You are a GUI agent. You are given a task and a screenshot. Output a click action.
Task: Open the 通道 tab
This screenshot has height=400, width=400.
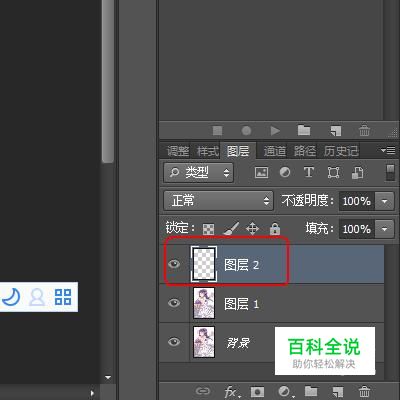275,151
